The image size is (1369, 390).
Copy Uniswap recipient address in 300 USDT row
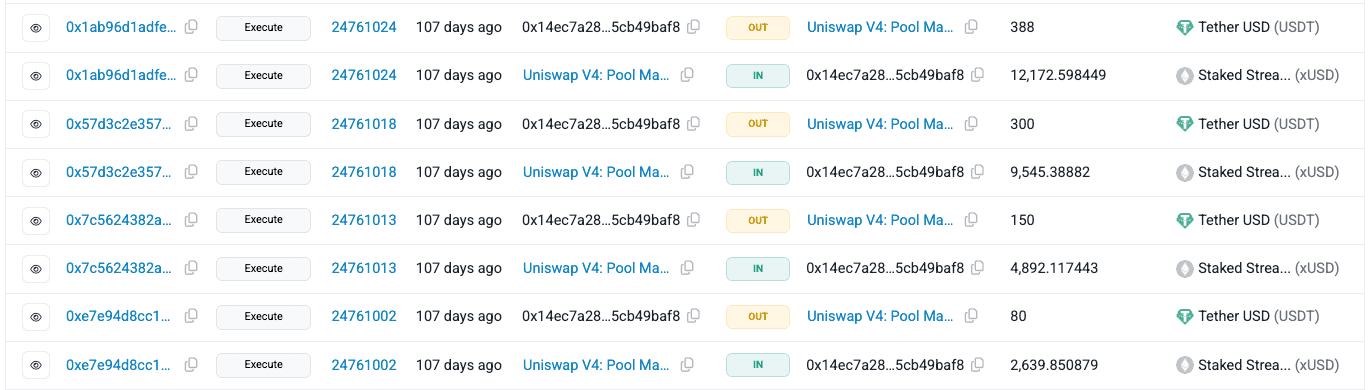pyautogui.click(x=971, y=124)
